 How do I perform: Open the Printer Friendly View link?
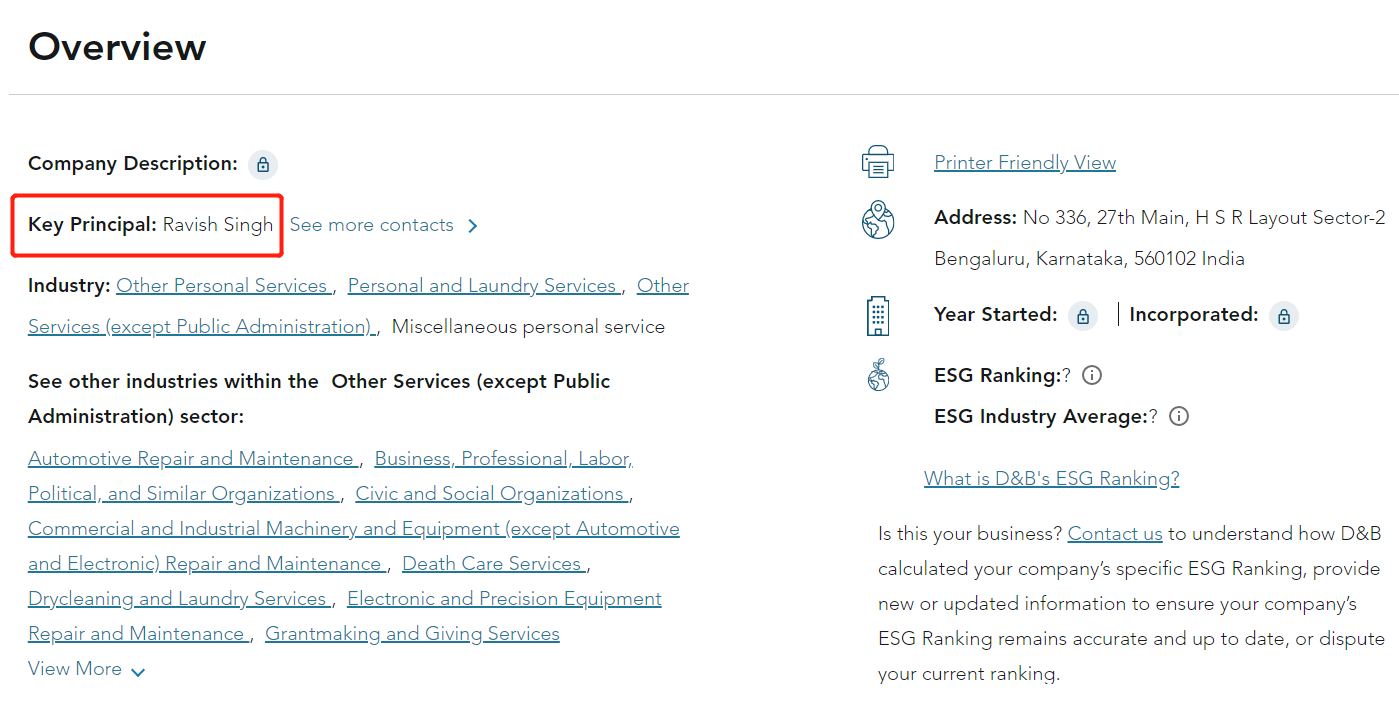[1024, 162]
